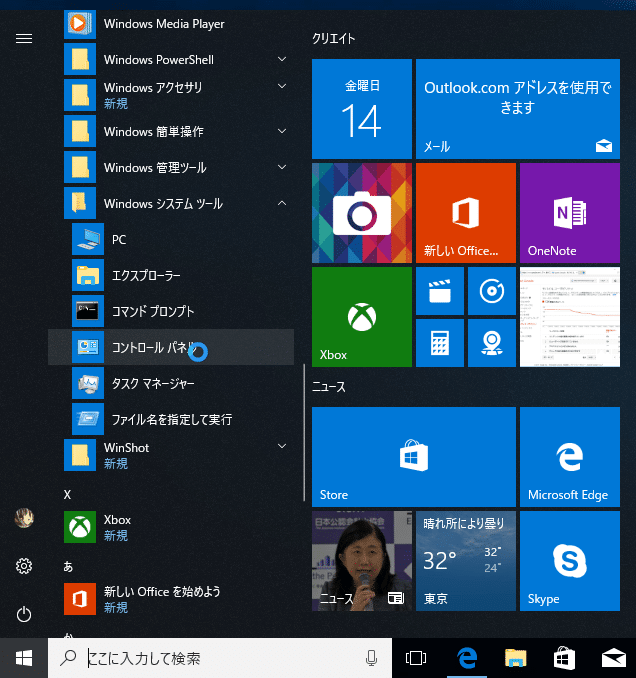This screenshot has height=678, width=636.
Task: Expand the Windows アクセサリ folder
Action: point(171,95)
